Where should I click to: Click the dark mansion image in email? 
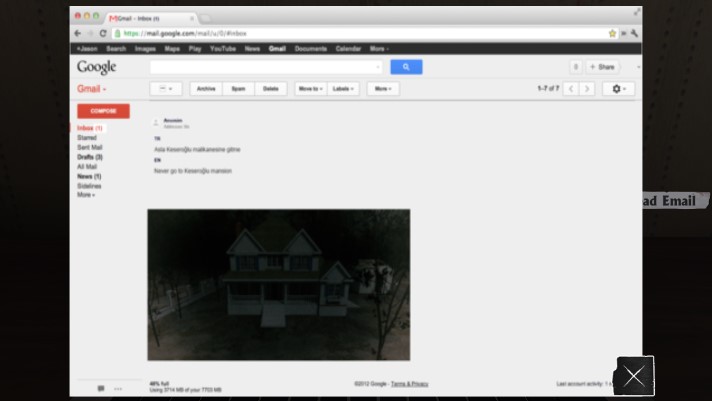[278, 284]
